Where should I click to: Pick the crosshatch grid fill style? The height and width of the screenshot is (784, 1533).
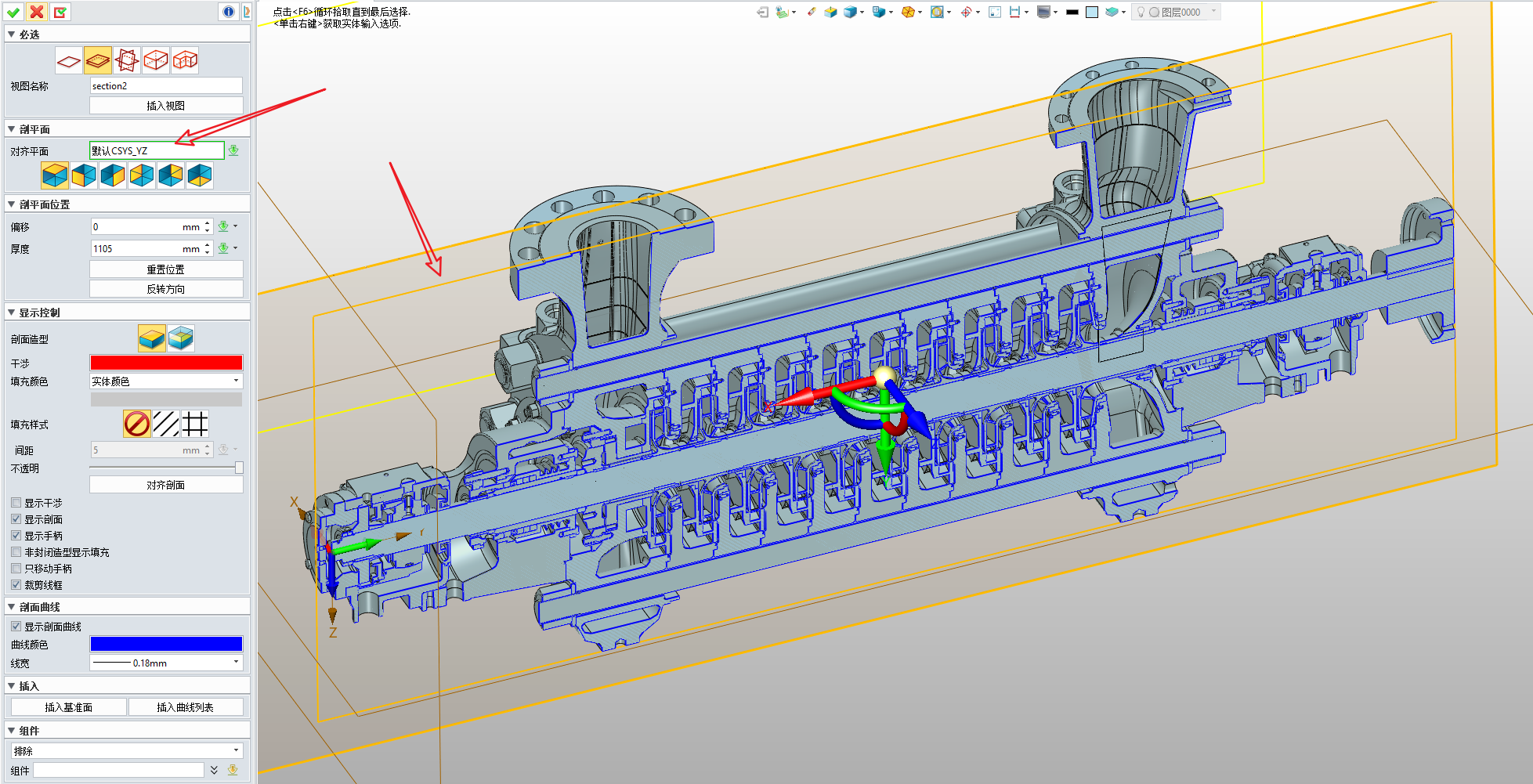(x=195, y=425)
